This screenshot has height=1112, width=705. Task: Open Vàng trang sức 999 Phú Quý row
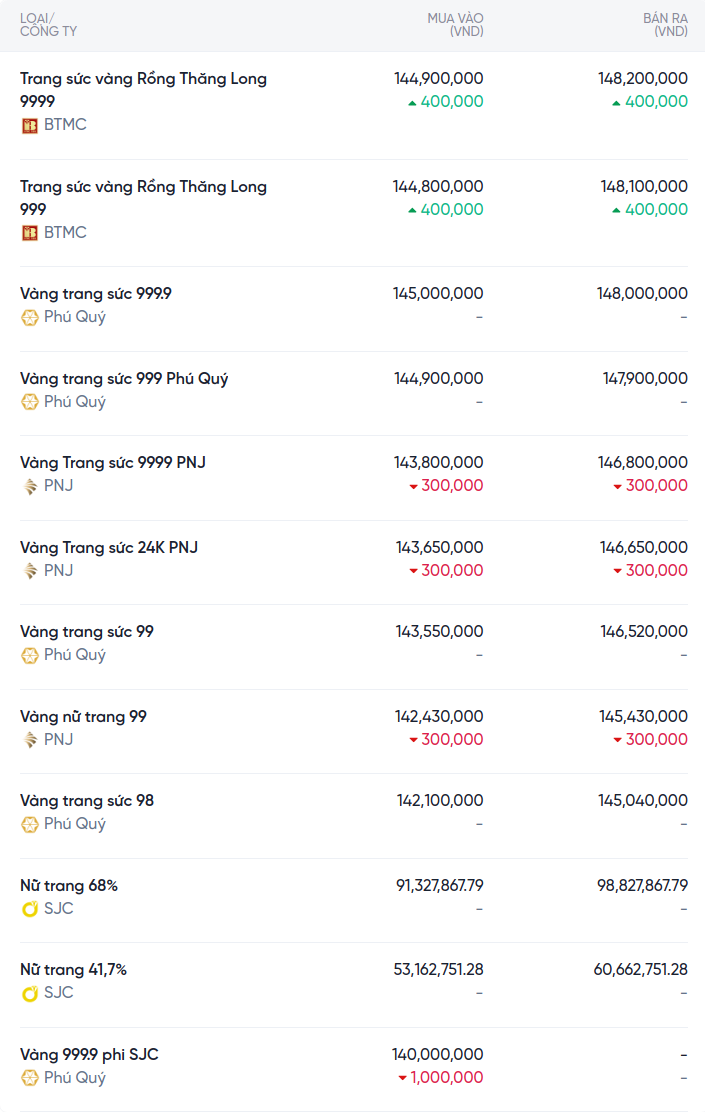124,379
